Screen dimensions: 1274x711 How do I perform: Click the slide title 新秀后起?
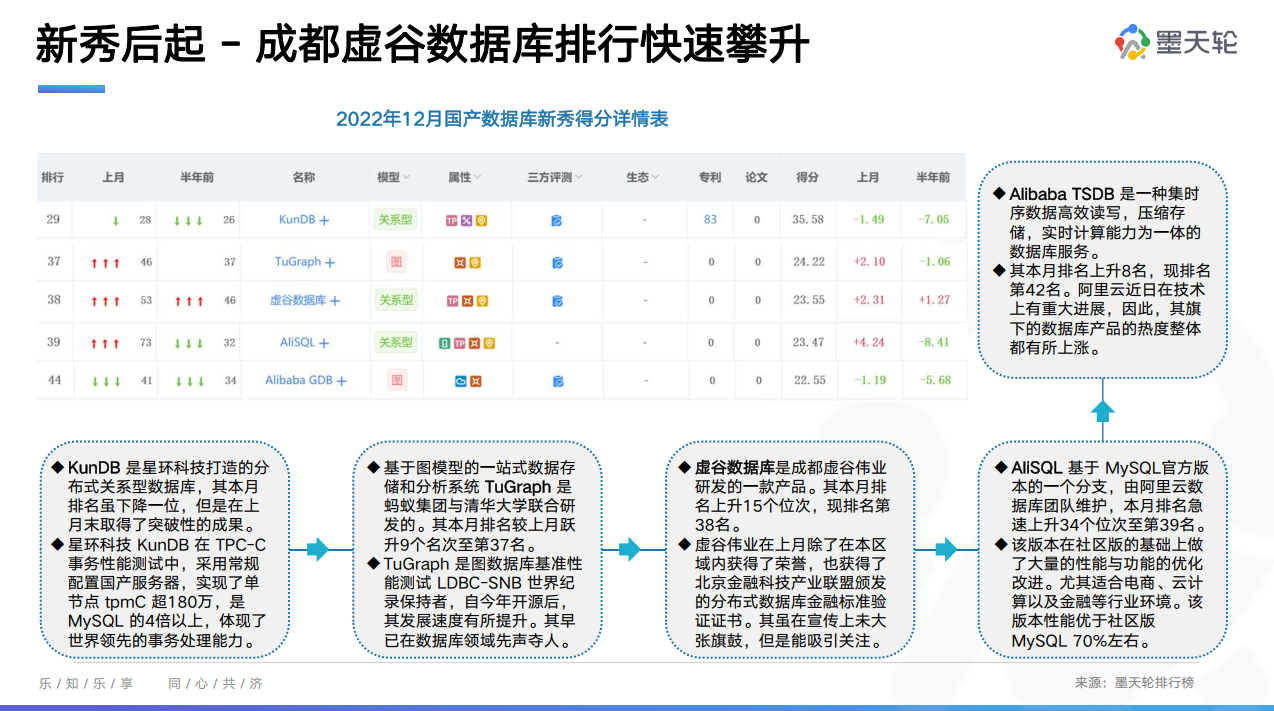120,45
